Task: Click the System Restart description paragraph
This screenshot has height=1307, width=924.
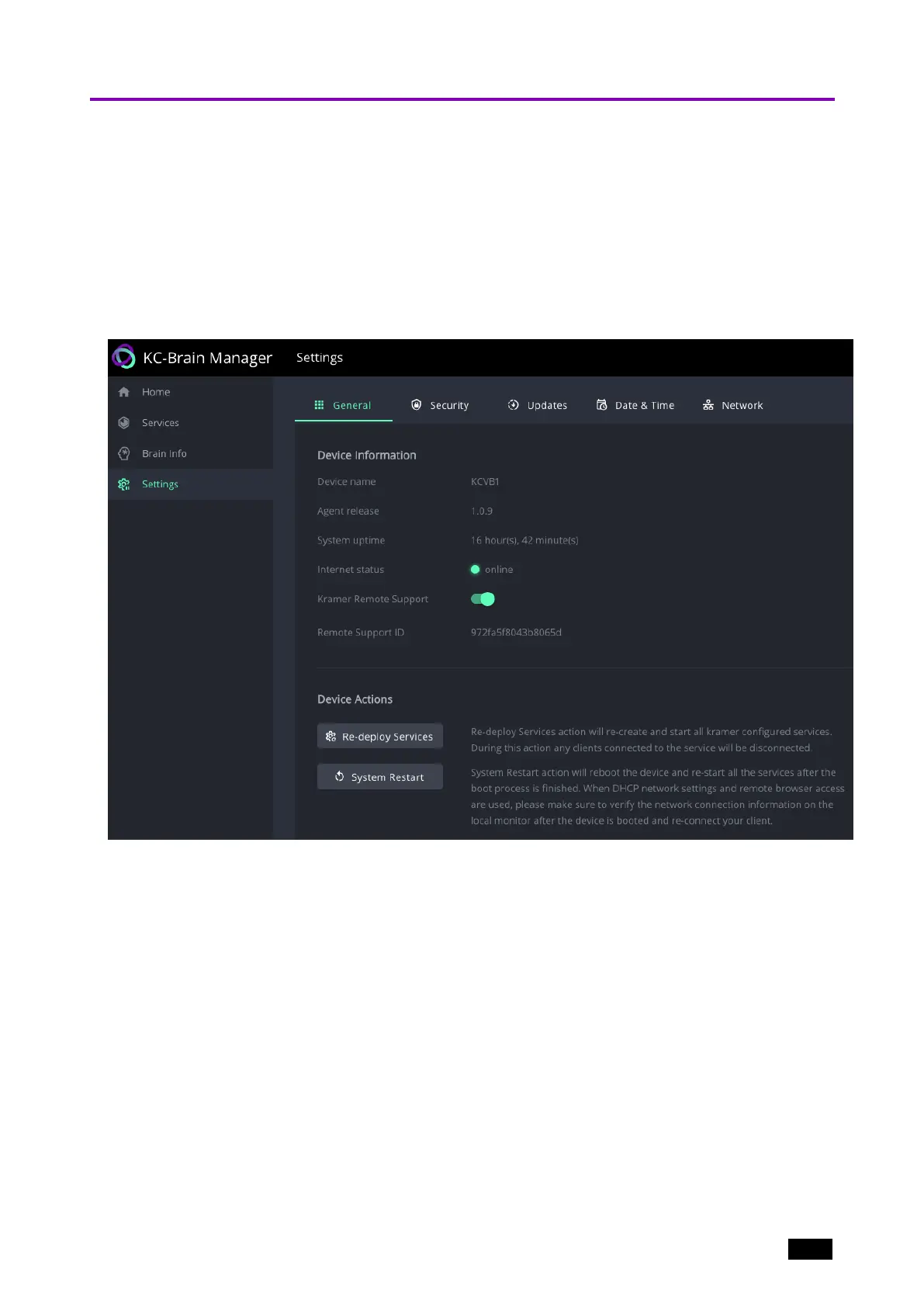Action: (x=658, y=797)
